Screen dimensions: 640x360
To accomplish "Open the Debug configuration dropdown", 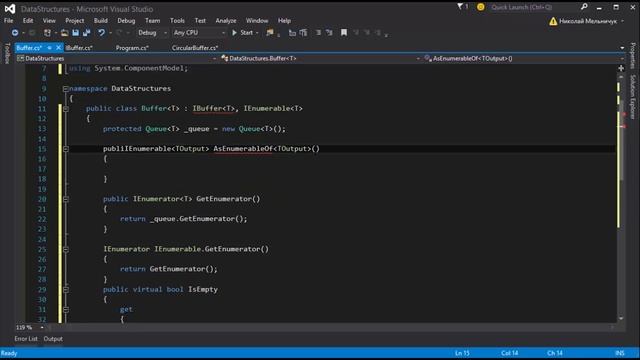I will tap(152, 33).
